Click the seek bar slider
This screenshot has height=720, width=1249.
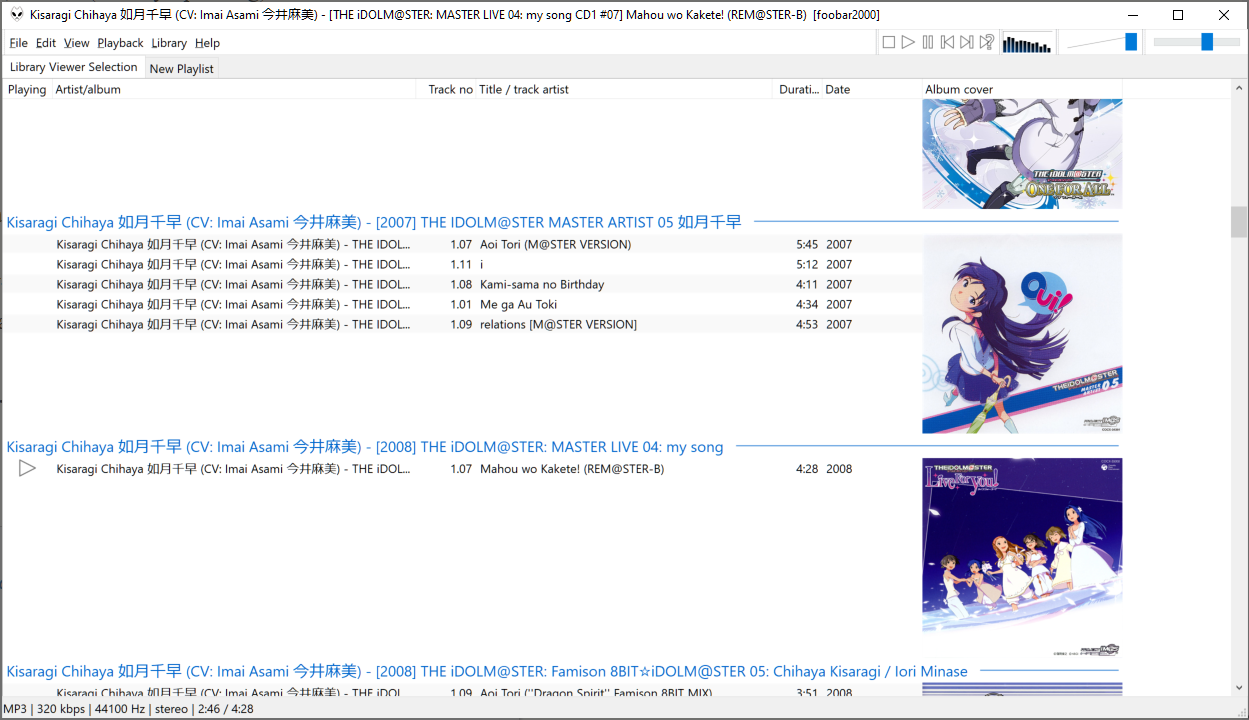tap(1196, 42)
